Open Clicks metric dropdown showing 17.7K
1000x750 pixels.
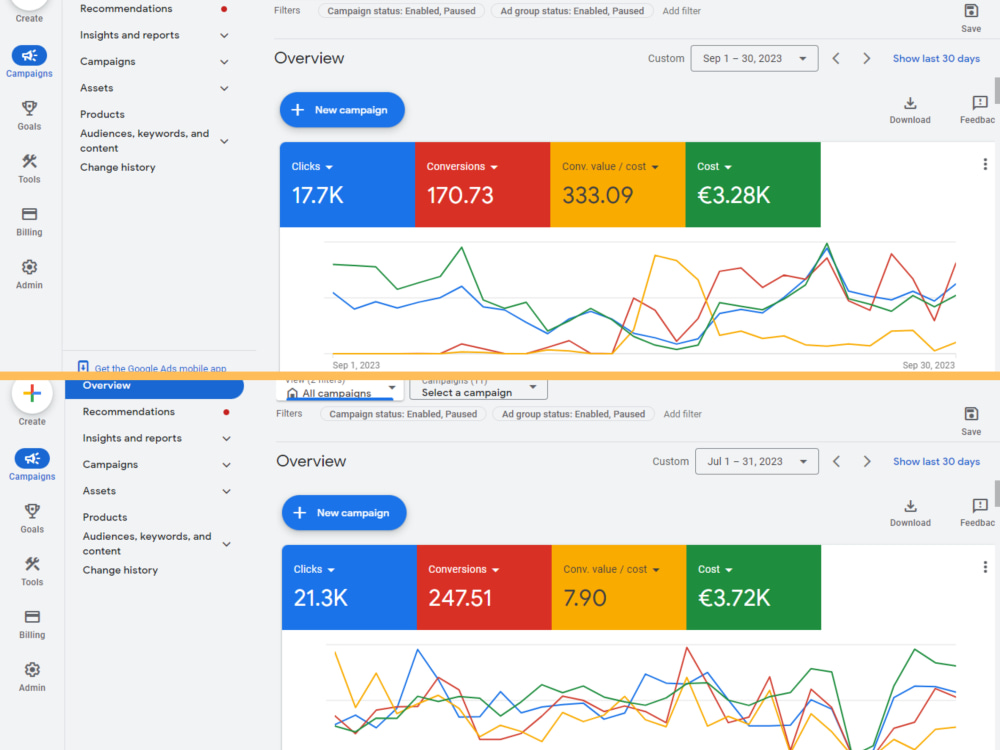point(312,166)
